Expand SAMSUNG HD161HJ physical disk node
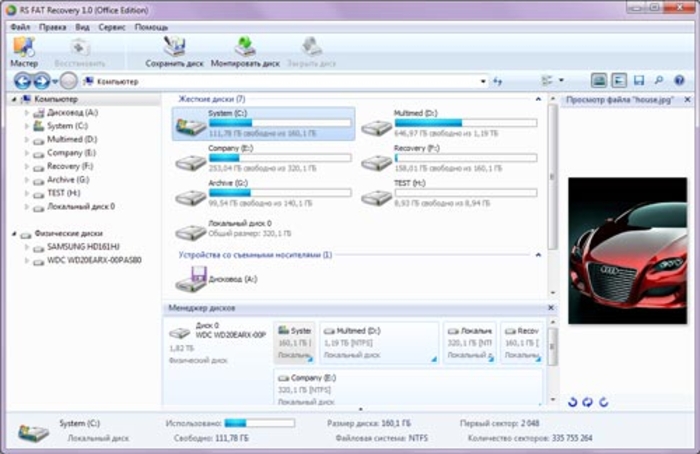This screenshot has height=454, width=700. coord(27,247)
